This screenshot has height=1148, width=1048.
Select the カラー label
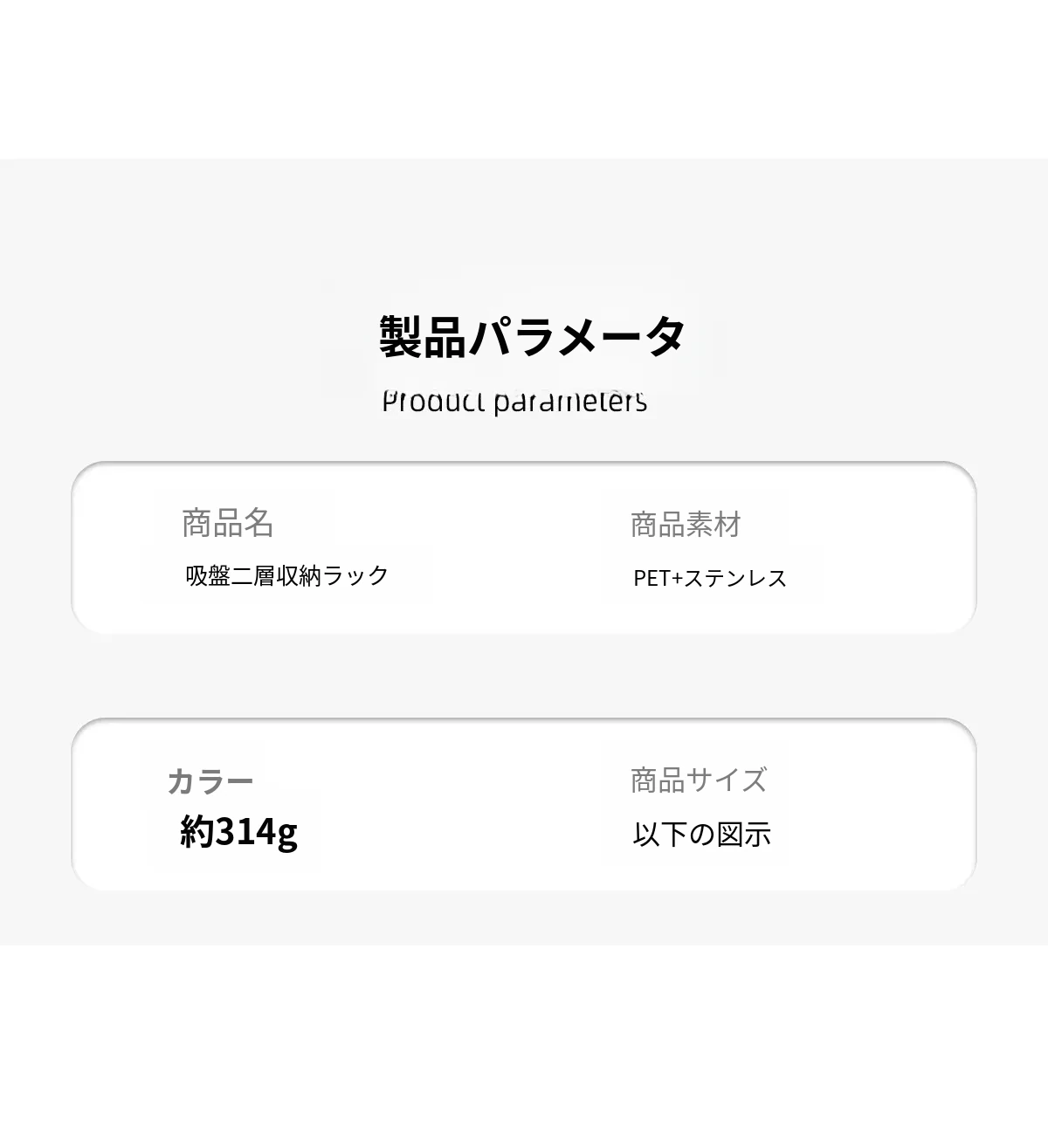[x=210, y=781]
